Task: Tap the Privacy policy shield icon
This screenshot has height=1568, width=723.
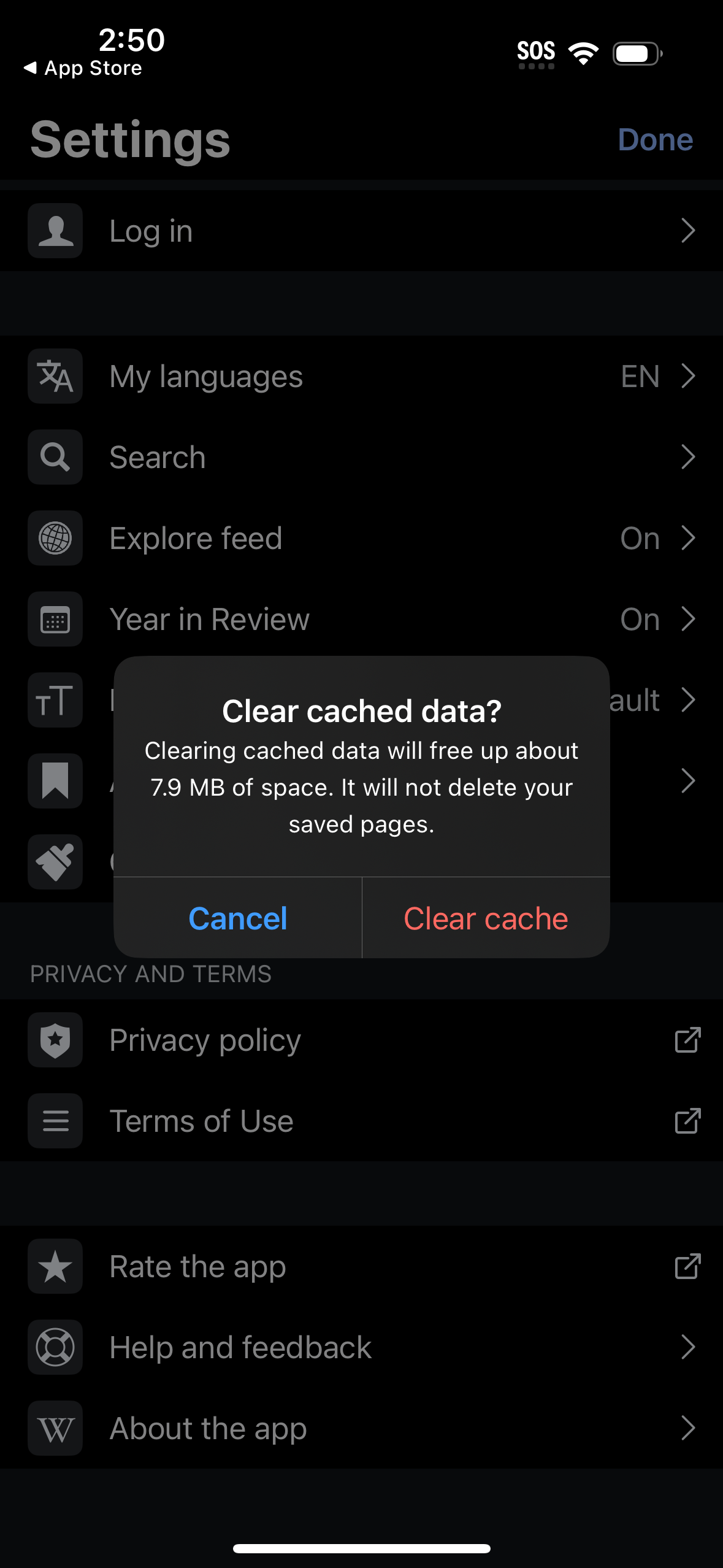Action: [55, 1040]
